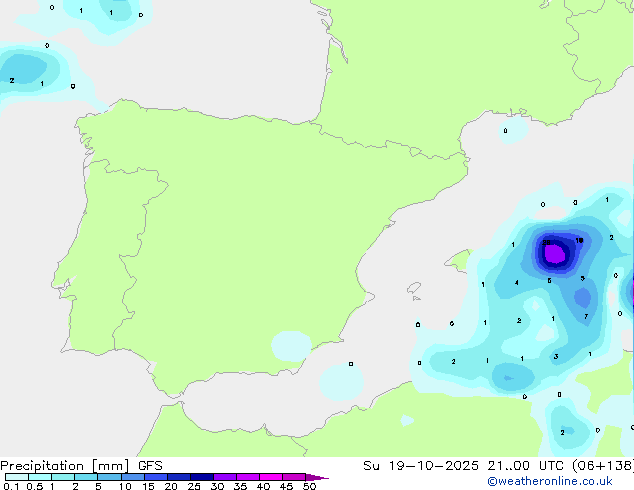Screen dimensions: 634x490
Task: Click the legend label '0.1'
Action: coord(11,486)
